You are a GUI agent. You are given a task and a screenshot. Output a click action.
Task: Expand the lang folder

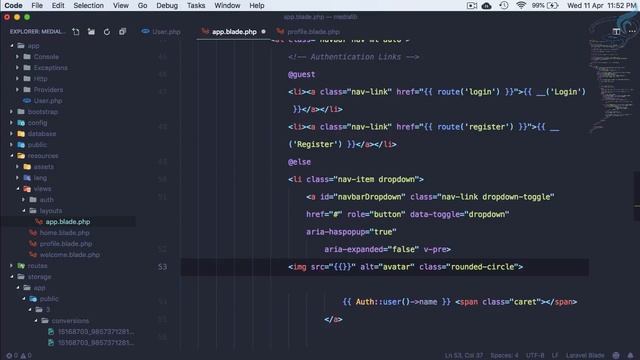pos(18,178)
